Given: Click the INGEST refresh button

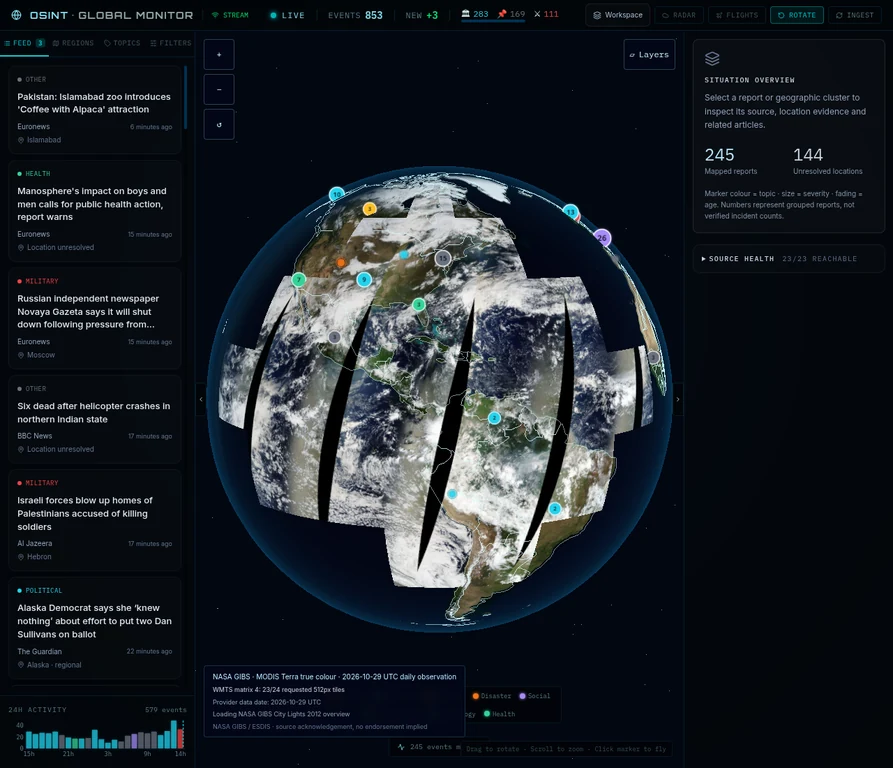Looking at the screenshot, I should point(854,15).
